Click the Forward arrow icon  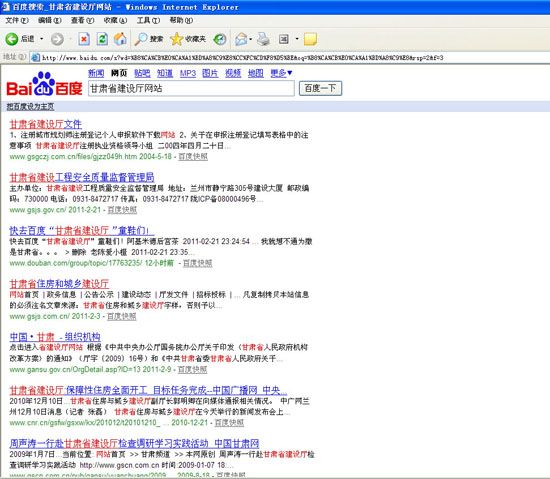point(57,39)
